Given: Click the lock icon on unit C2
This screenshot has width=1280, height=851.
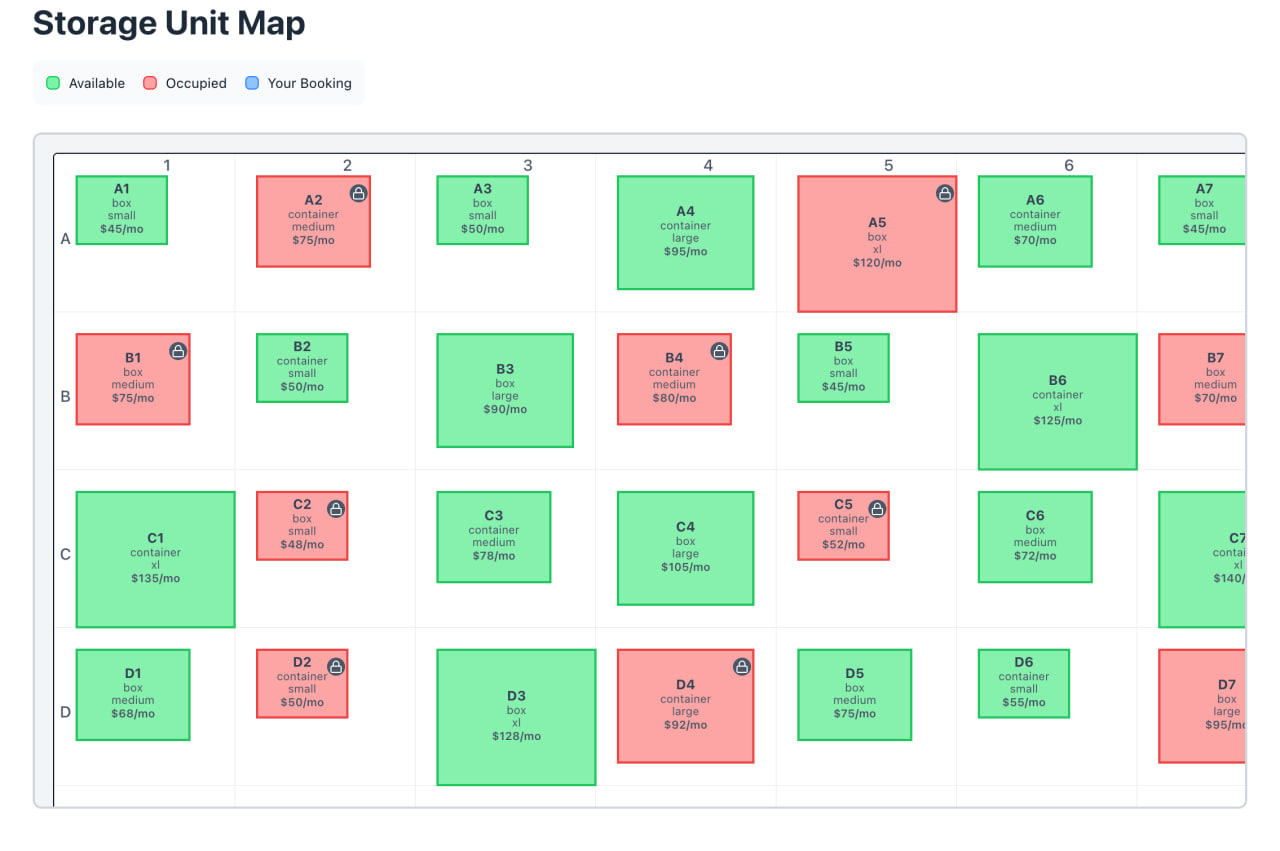Looking at the screenshot, I should [335, 508].
